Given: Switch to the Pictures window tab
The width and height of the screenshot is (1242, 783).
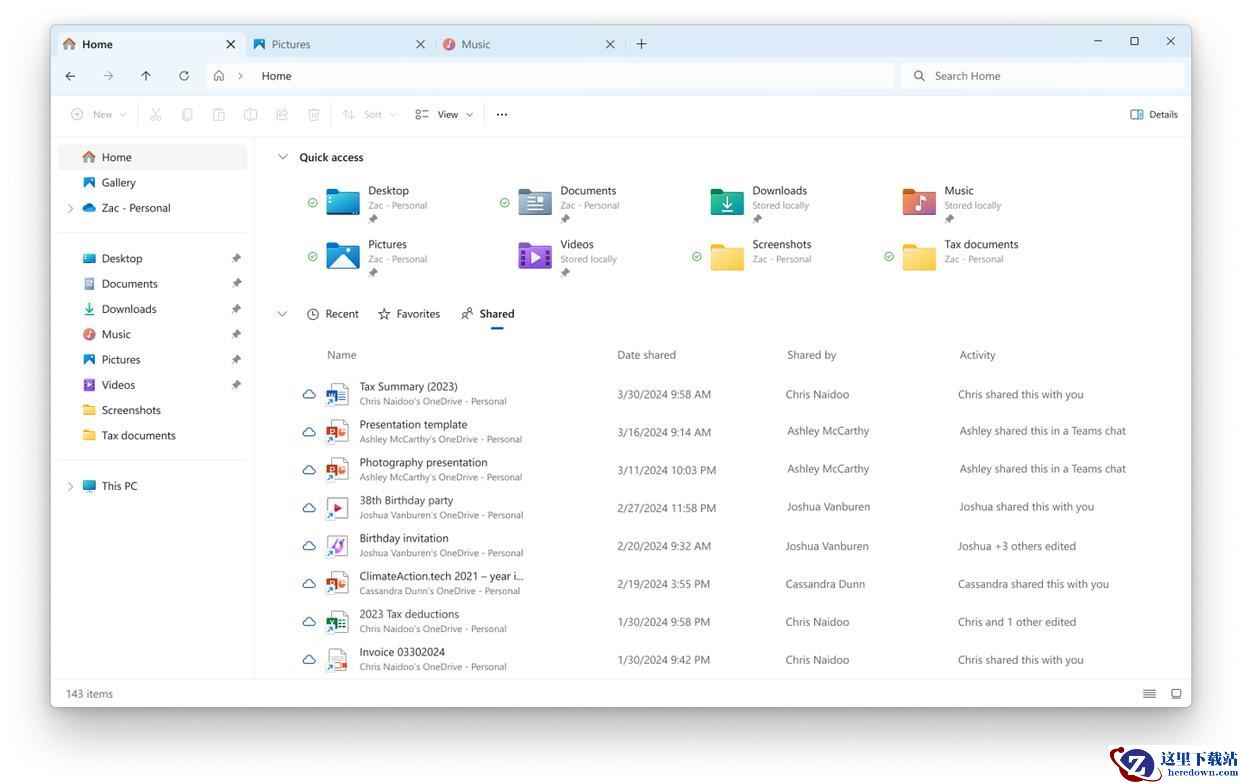Looking at the screenshot, I should (339, 44).
